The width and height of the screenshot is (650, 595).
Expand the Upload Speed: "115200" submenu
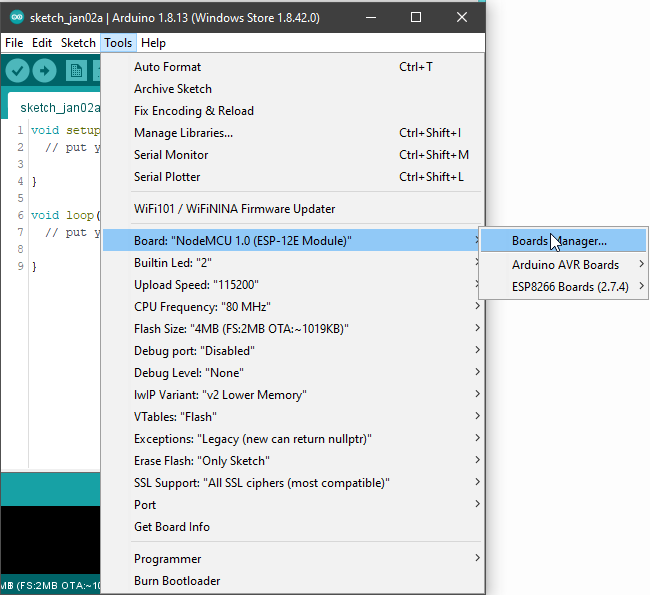click(293, 284)
